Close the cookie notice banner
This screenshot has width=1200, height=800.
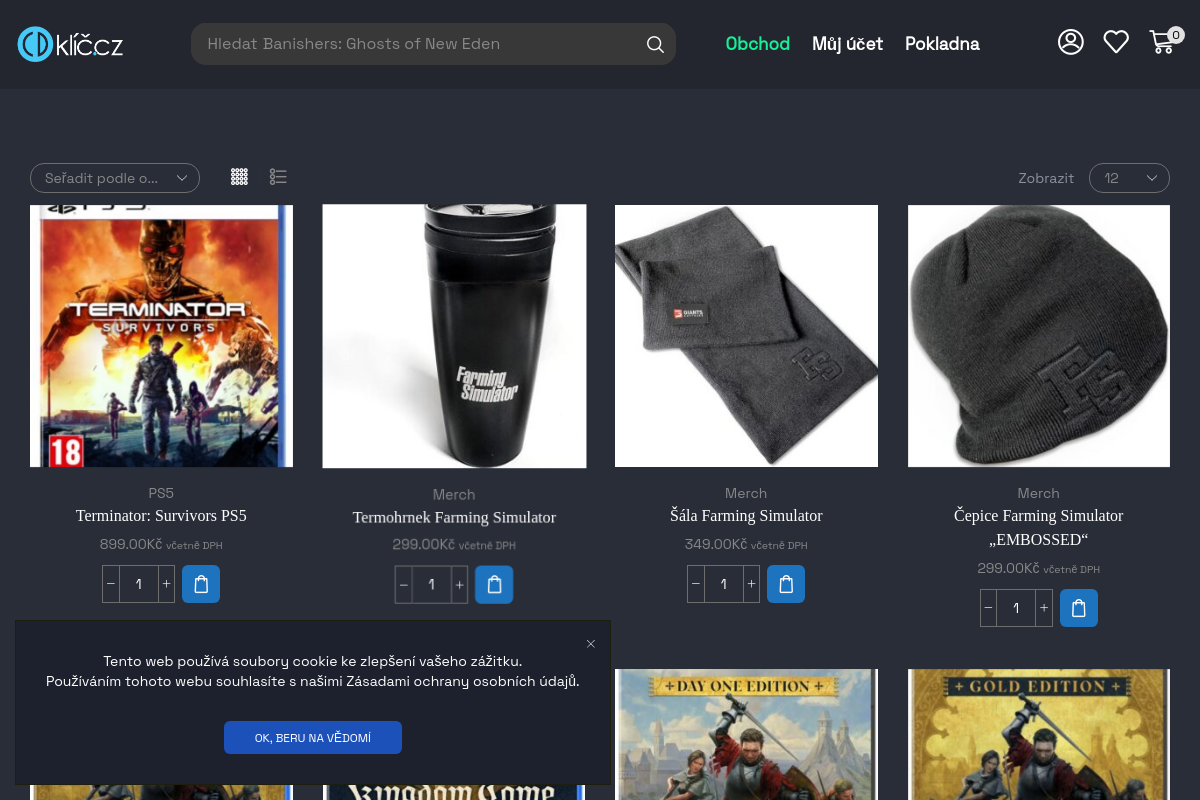pyautogui.click(x=591, y=644)
